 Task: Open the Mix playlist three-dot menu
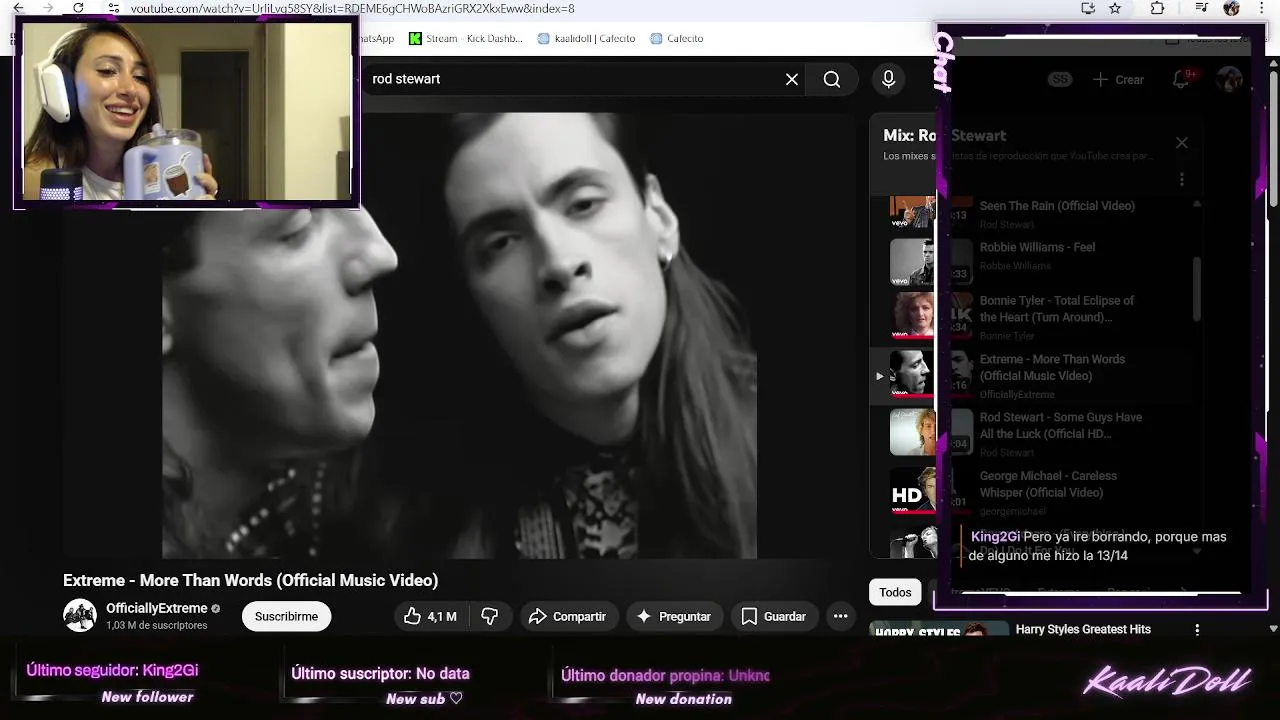pyautogui.click(x=1182, y=180)
